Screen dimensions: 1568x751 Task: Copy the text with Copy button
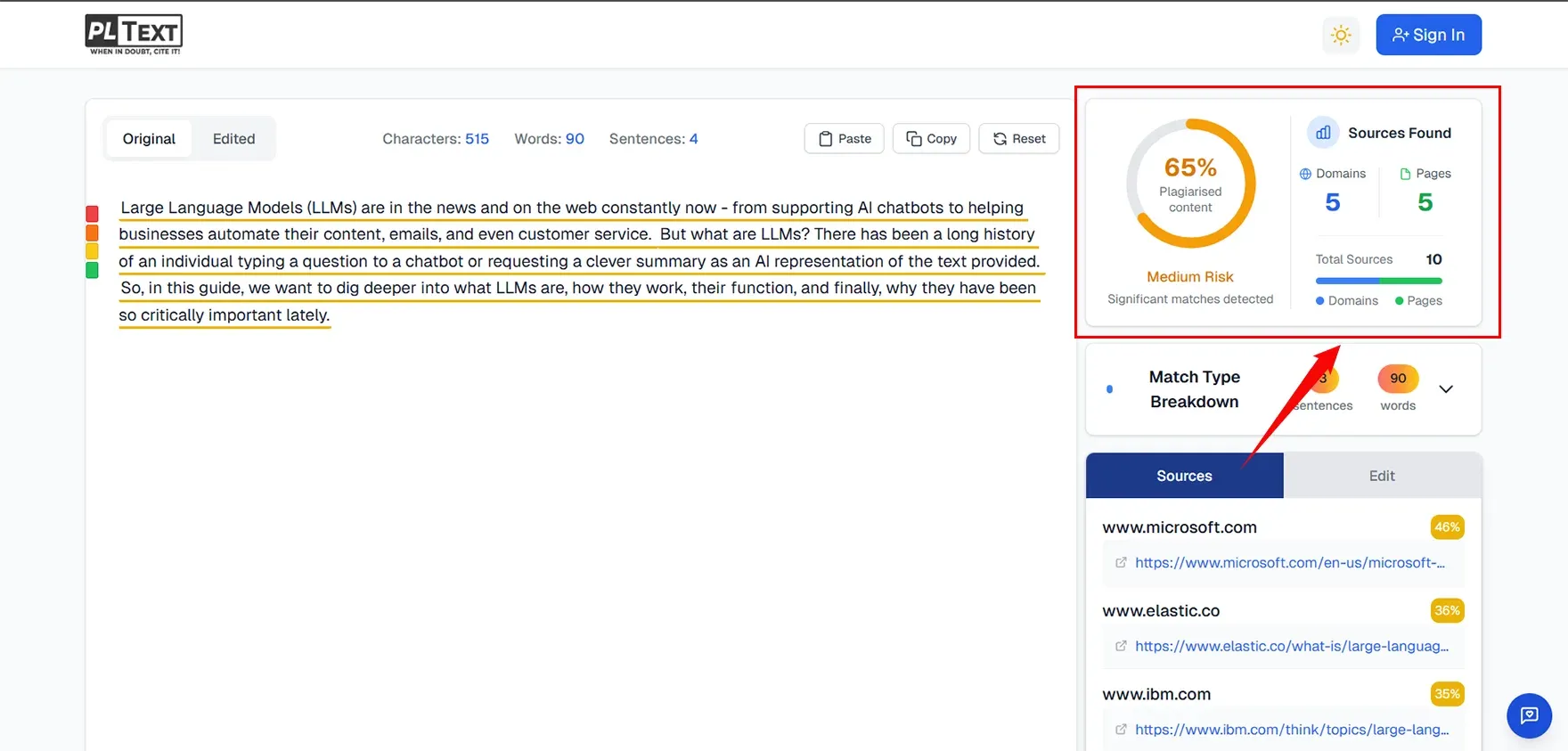click(x=931, y=139)
